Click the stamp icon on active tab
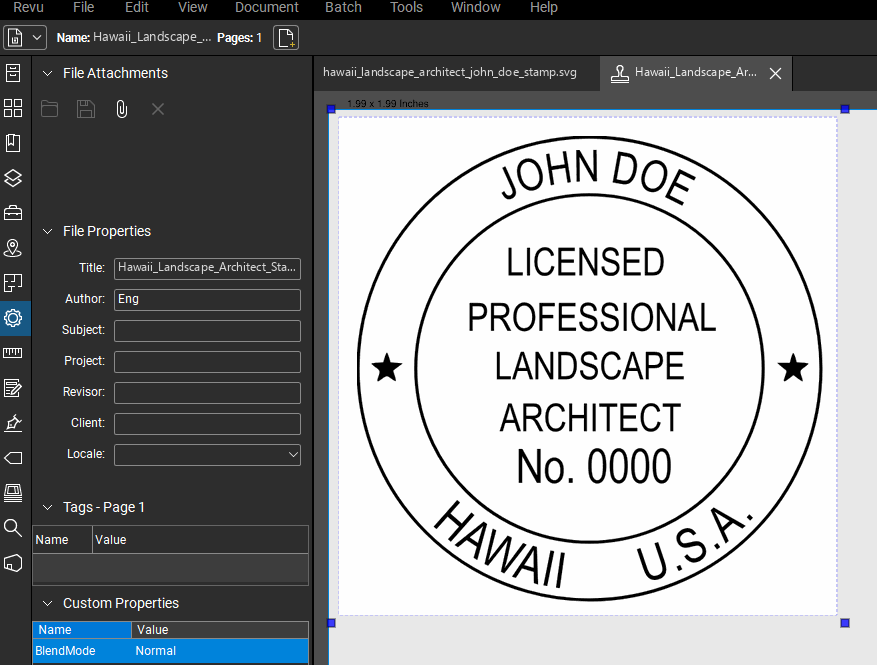877x665 pixels. (x=619, y=73)
